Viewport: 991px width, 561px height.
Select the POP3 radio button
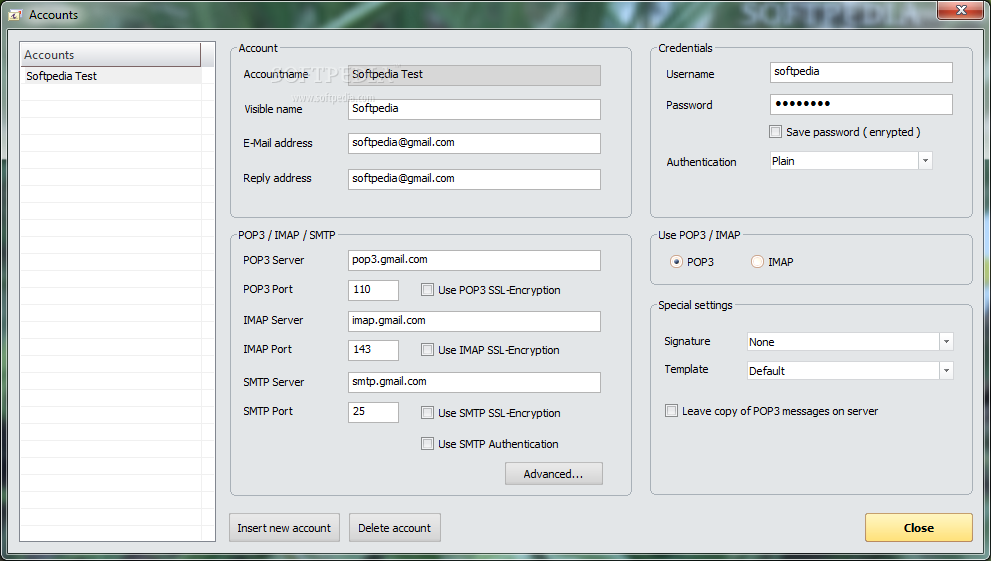pyautogui.click(x=676, y=262)
